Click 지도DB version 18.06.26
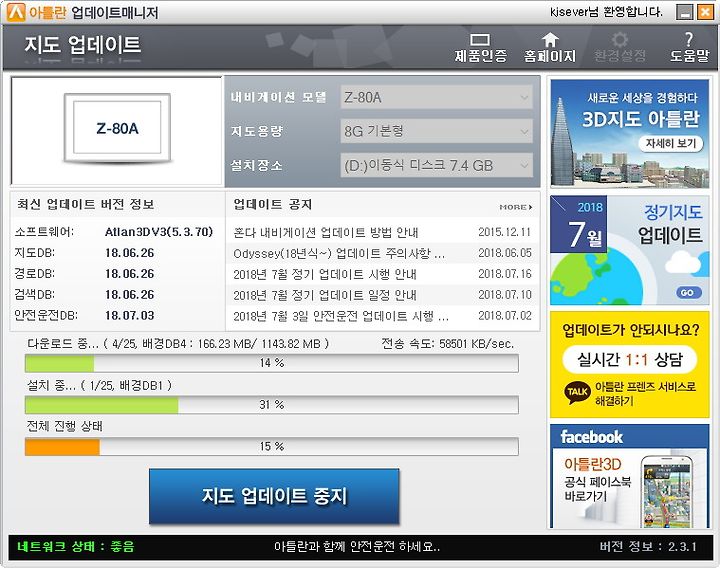The image size is (720, 568). pyautogui.click(x=129, y=253)
